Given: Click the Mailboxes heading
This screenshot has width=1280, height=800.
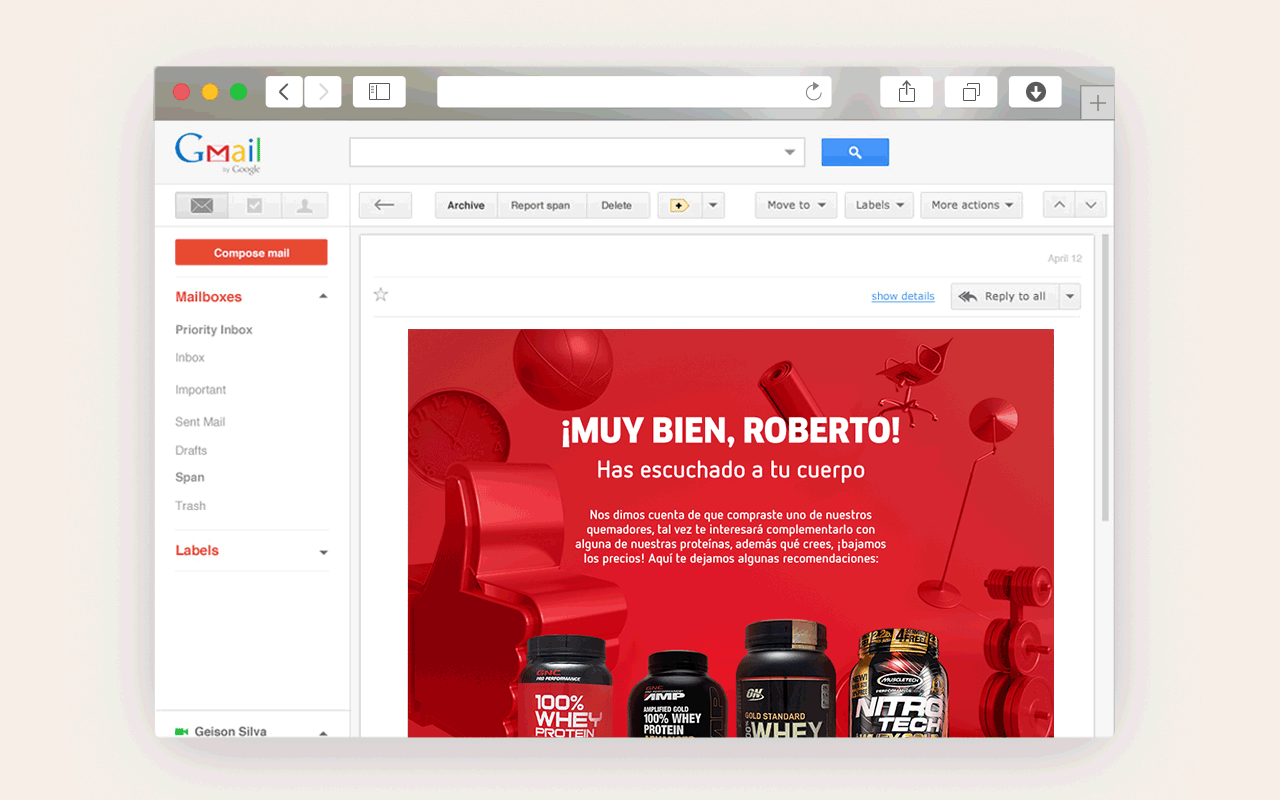Looking at the screenshot, I should (208, 297).
